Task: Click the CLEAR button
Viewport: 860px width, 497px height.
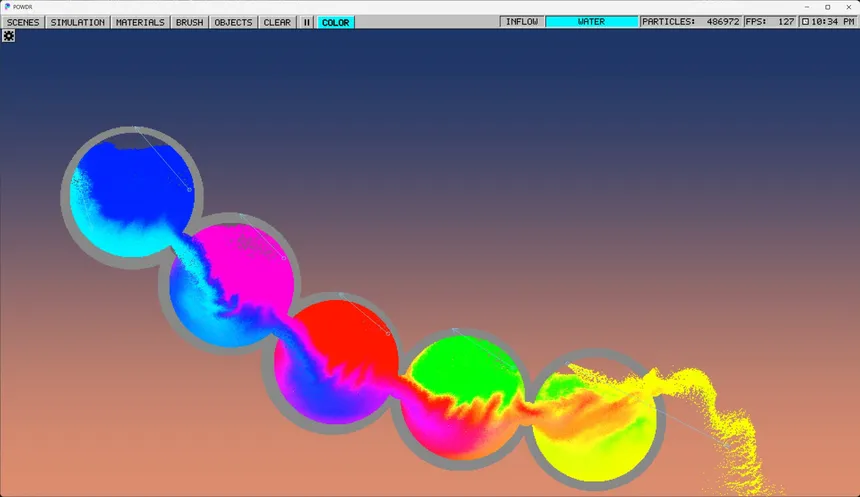Action: [x=277, y=22]
